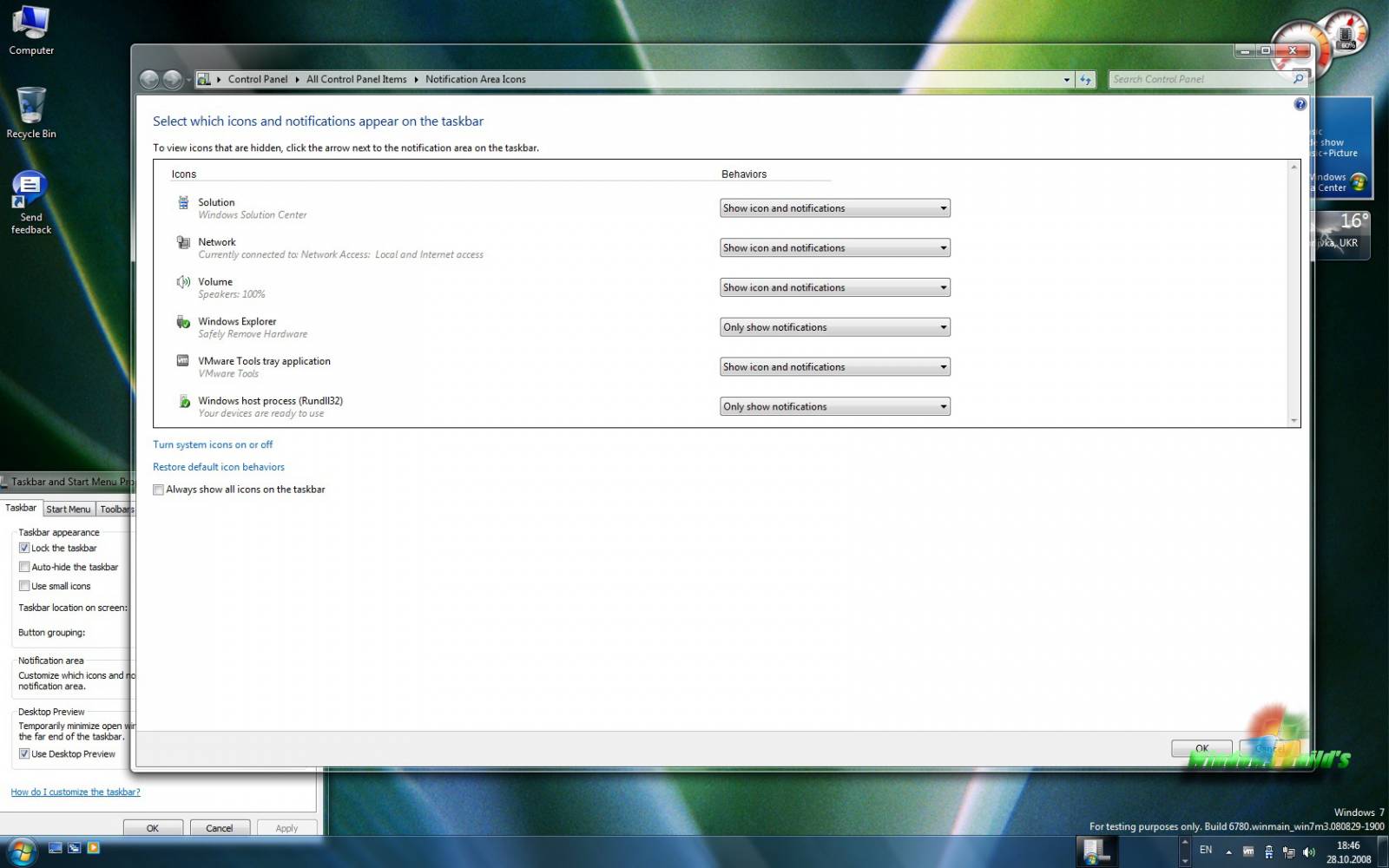This screenshot has width=1389, height=868.
Task: Toggle Always show all icons on the taskbar
Action: [158, 490]
